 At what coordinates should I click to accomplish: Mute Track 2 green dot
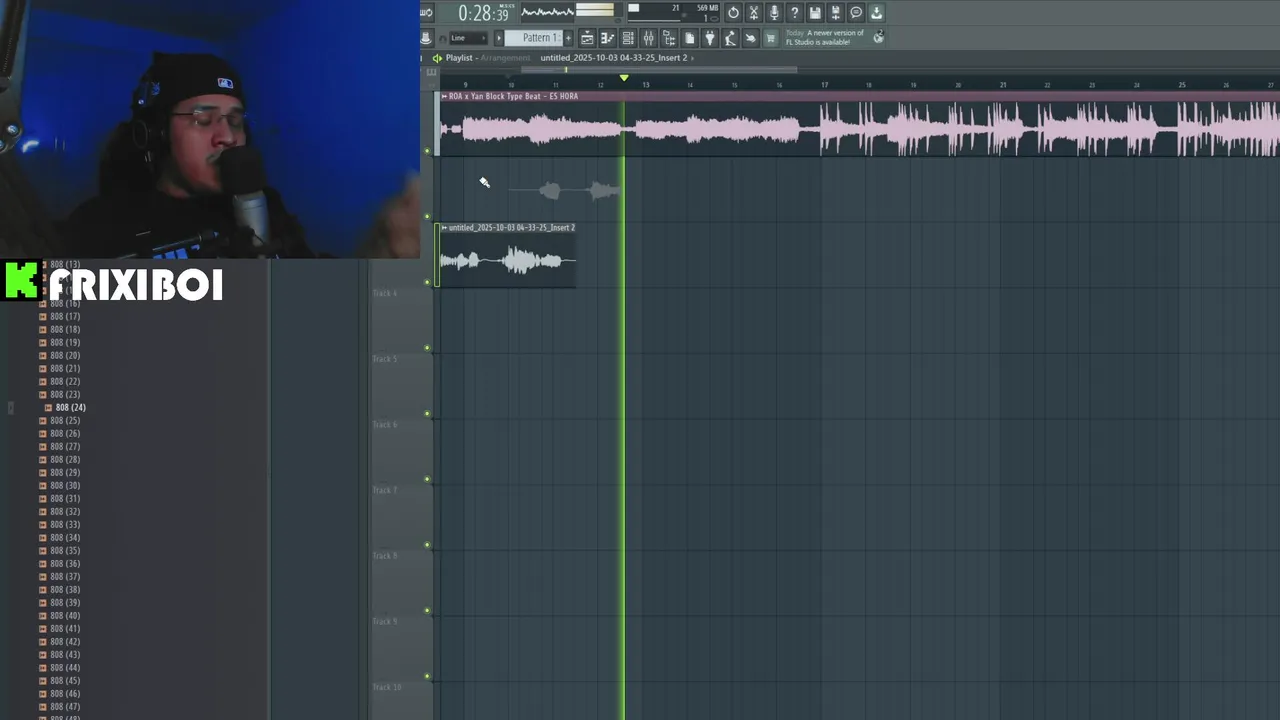pyautogui.click(x=428, y=216)
